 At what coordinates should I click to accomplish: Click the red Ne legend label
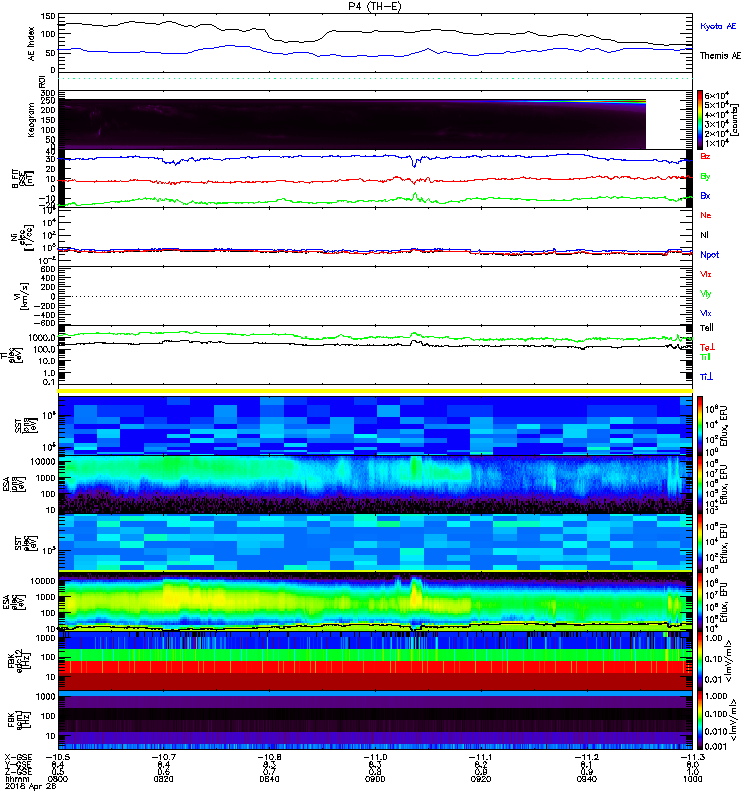pyautogui.click(x=705, y=215)
